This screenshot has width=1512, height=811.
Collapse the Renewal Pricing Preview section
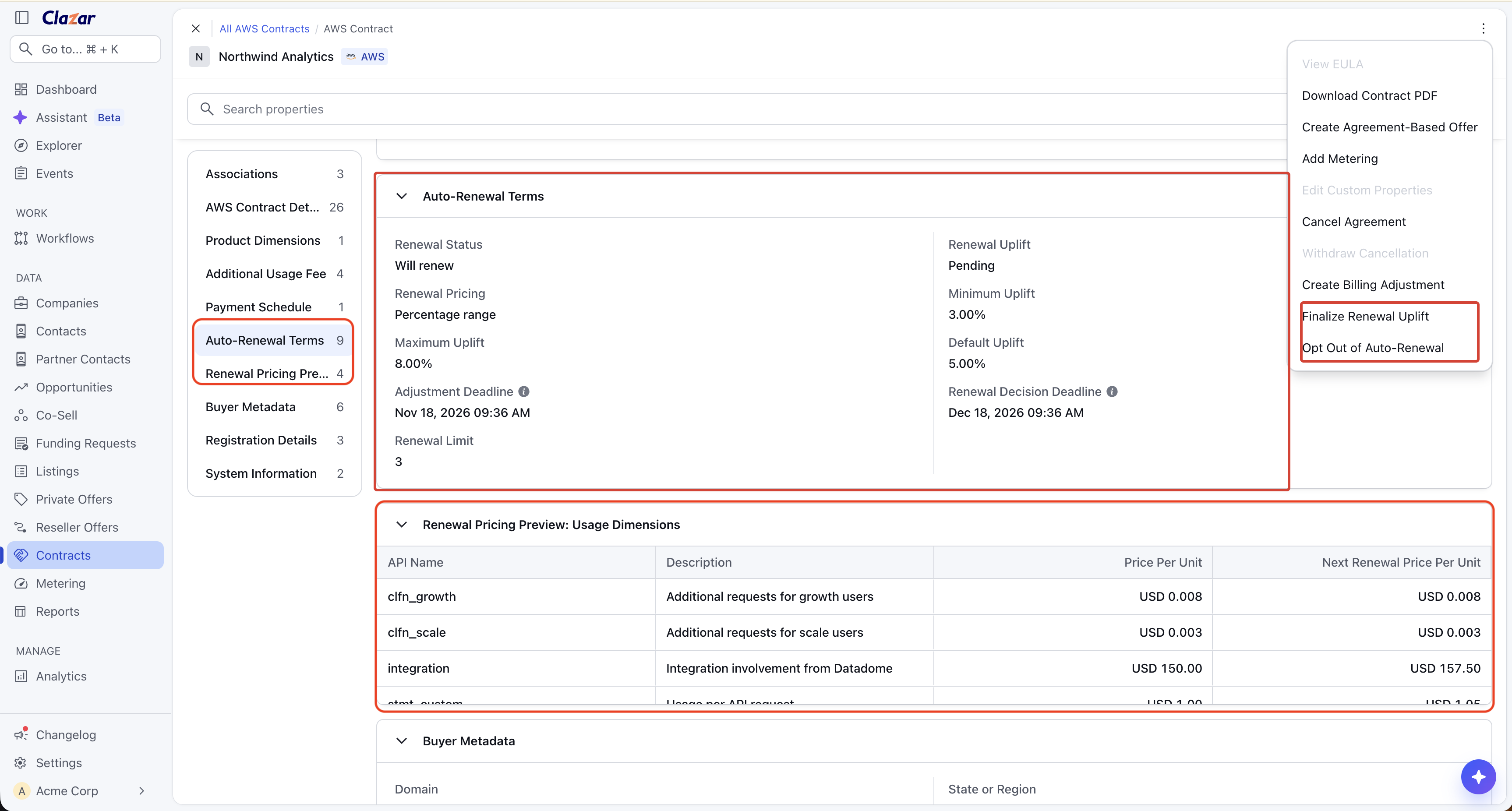click(402, 525)
